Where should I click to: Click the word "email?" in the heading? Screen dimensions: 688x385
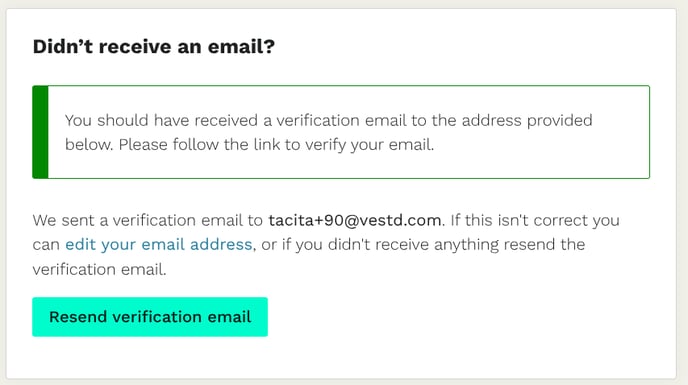[241, 47]
